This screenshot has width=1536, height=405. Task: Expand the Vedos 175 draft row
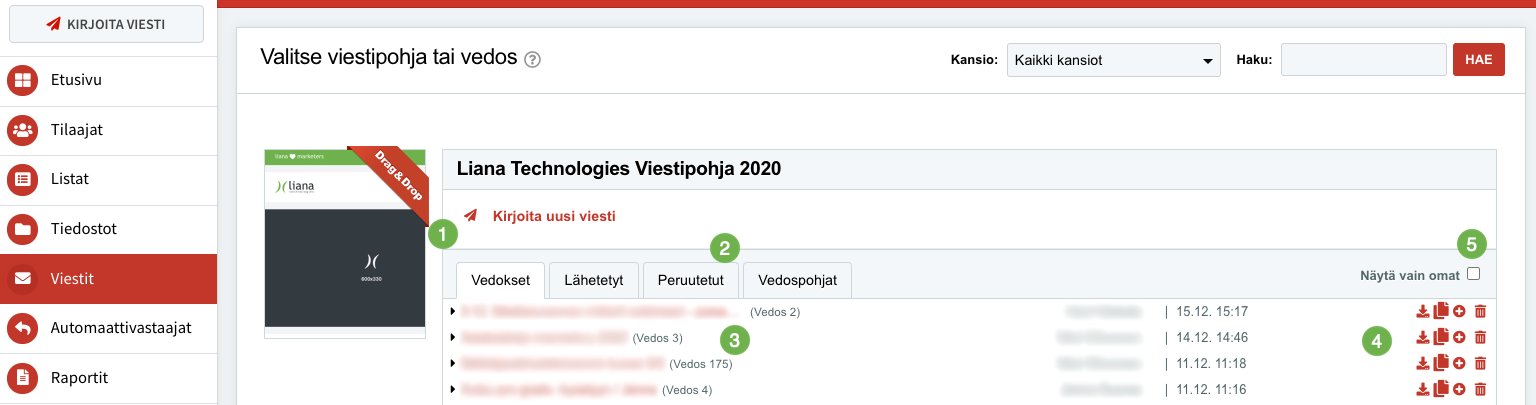[454, 363]
